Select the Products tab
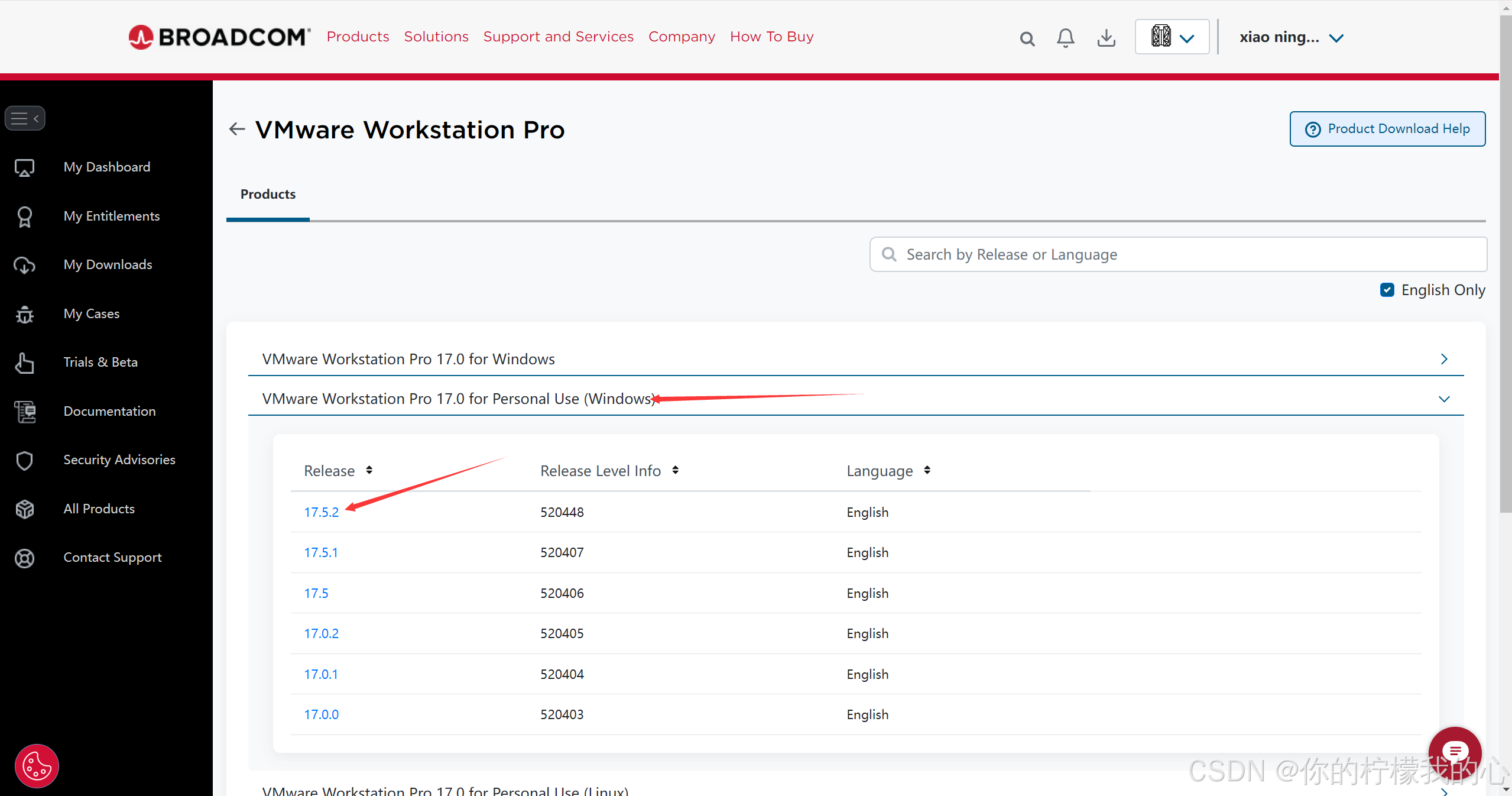Viewport: 1512px width, 796px height. coord(267,194)
